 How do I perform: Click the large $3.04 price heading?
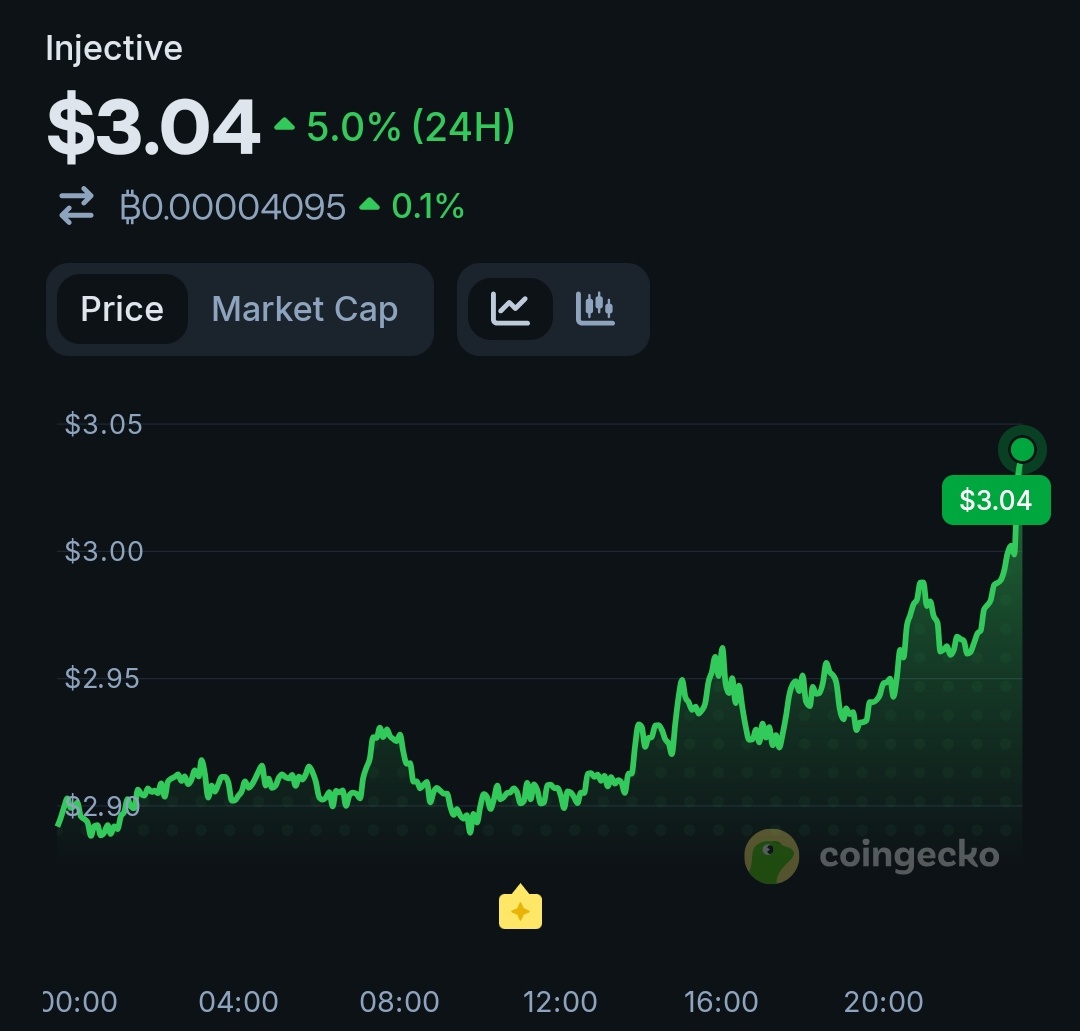click(x=153, y=129)
